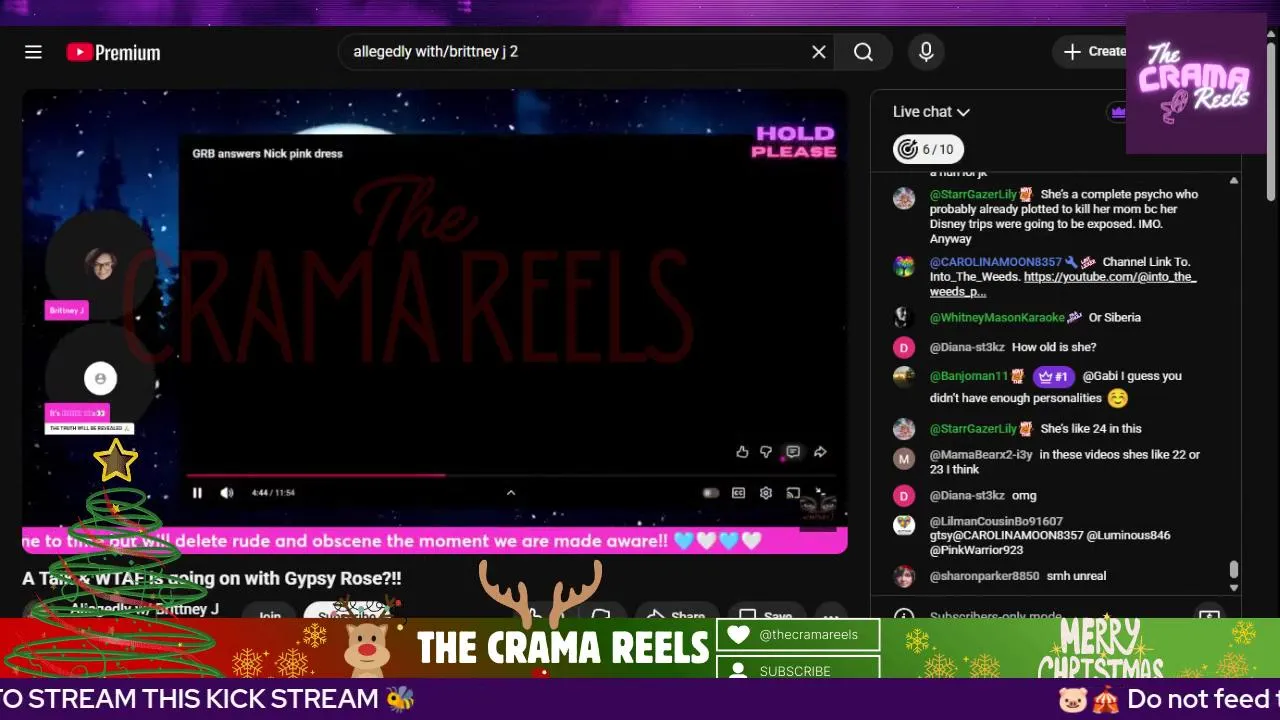Start voice search with microphone
Image resolution: width=1280 pixels, height=720 pixels.
point(926,52)
